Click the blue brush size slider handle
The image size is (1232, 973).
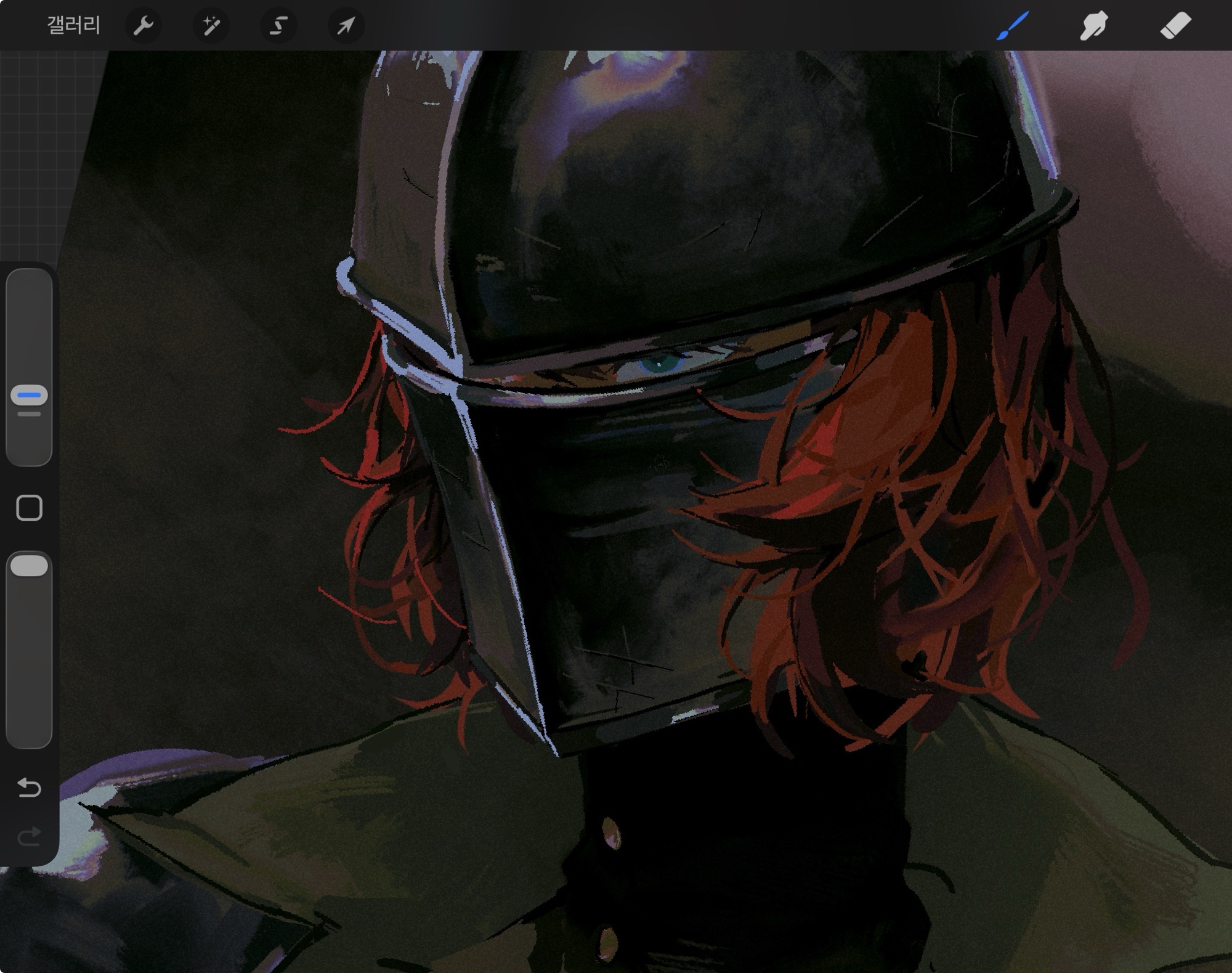click(29, 395)
